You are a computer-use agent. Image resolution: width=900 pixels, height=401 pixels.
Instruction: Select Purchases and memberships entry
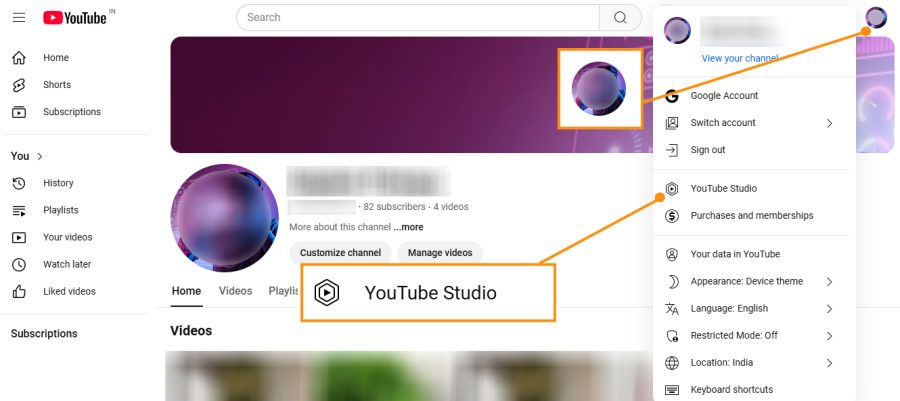(x=754, y=216)
